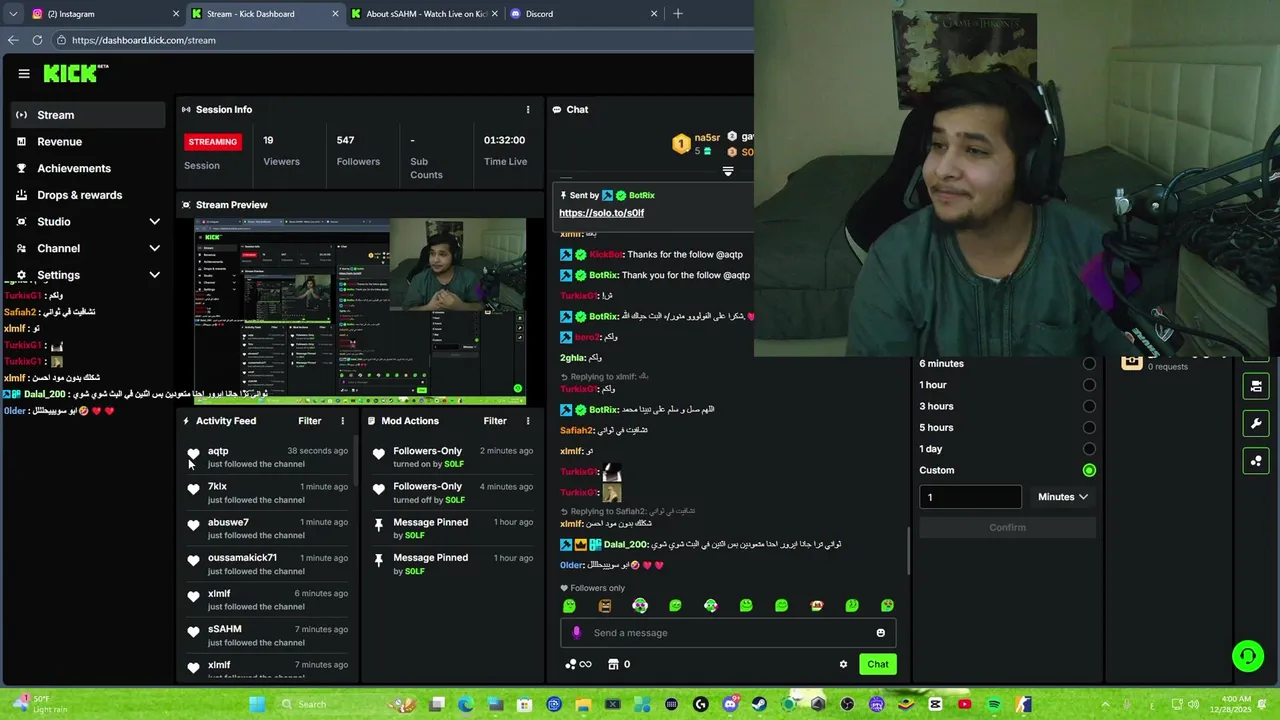Screen dimensions: 1280x720
Task: Select the 5 hours radio option
Action: pyautogui.click(x=1089, y=428)
